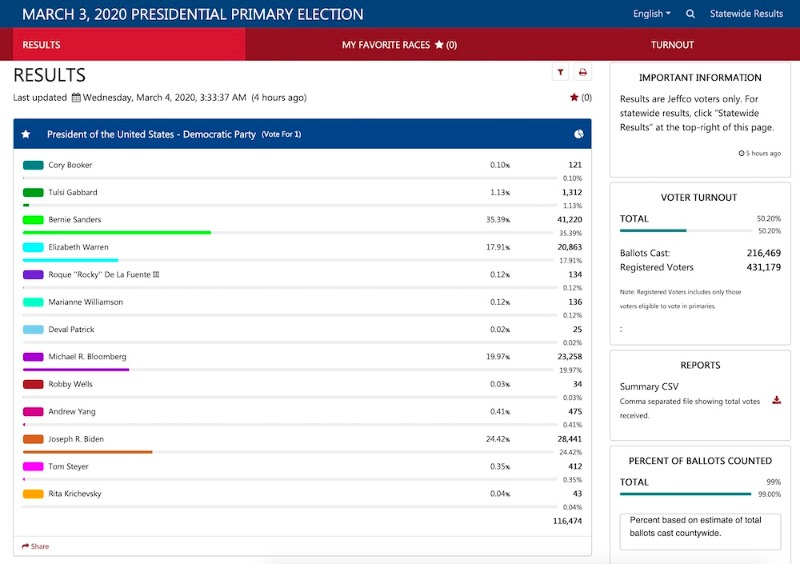This screenshot has height=564, width=800.
Task: Download the Summary CSV report
Action: coord(776,401)
